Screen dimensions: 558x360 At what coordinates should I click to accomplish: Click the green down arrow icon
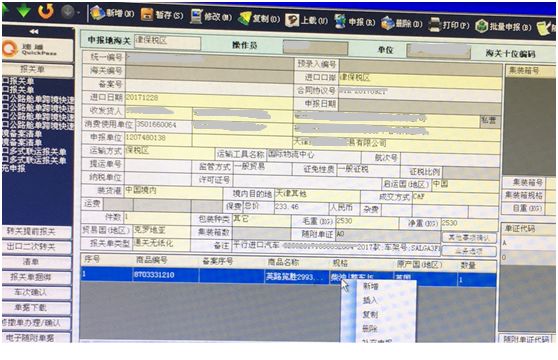(x=23, y=11)
